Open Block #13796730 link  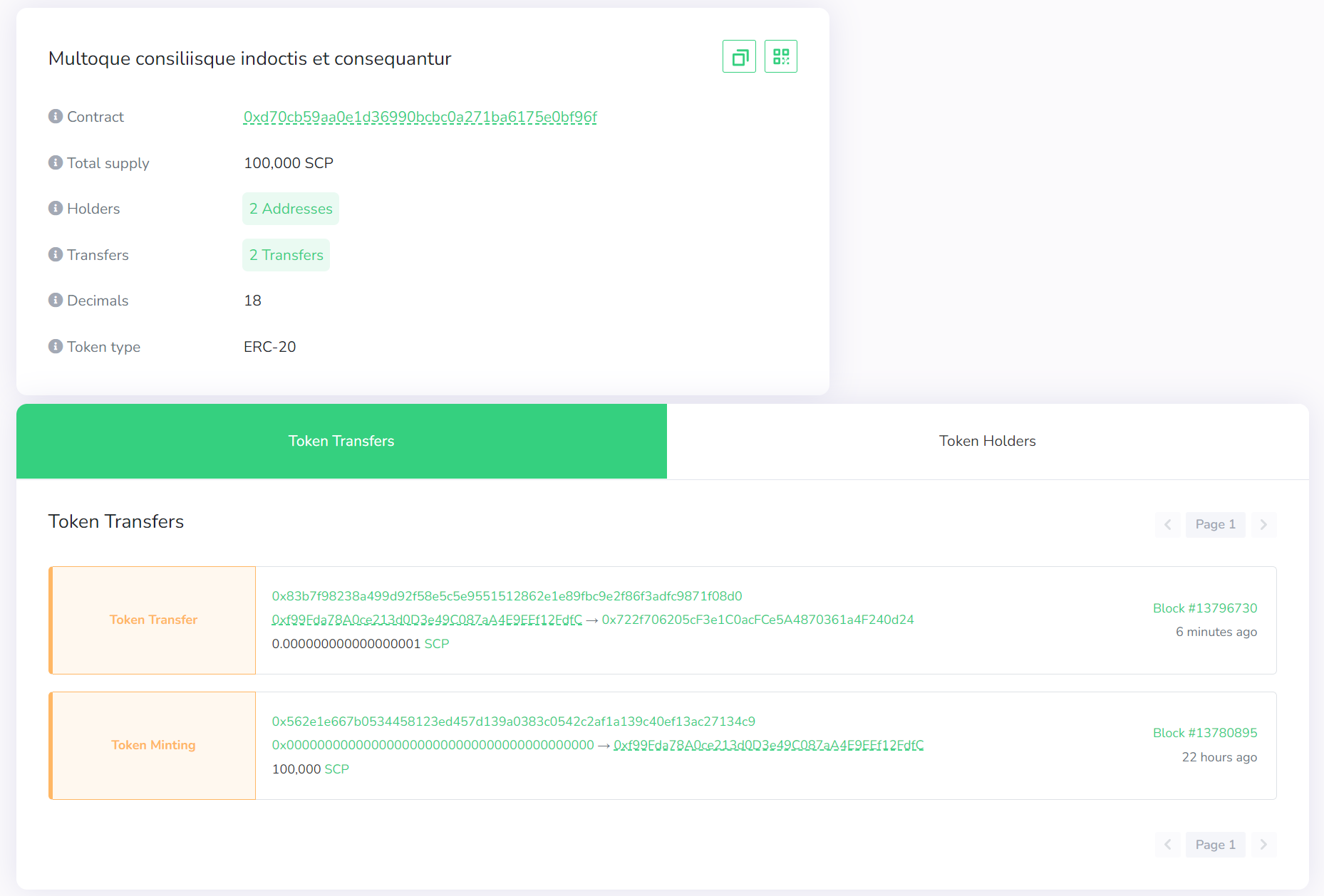coord(1205,608)
